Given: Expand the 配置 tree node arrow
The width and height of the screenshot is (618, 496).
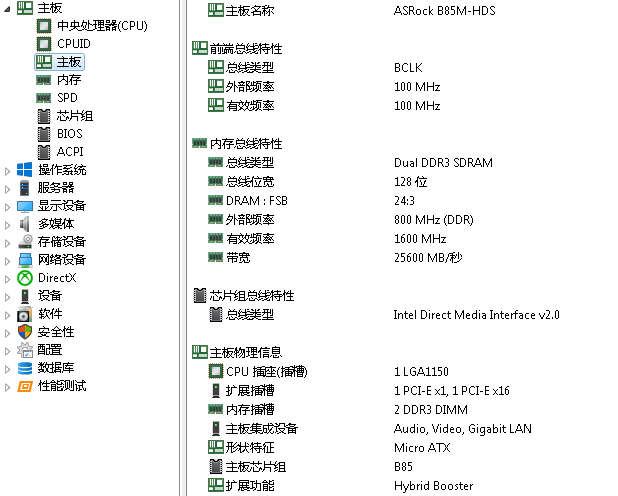Looking at the screenshot, I should point(7,351).
